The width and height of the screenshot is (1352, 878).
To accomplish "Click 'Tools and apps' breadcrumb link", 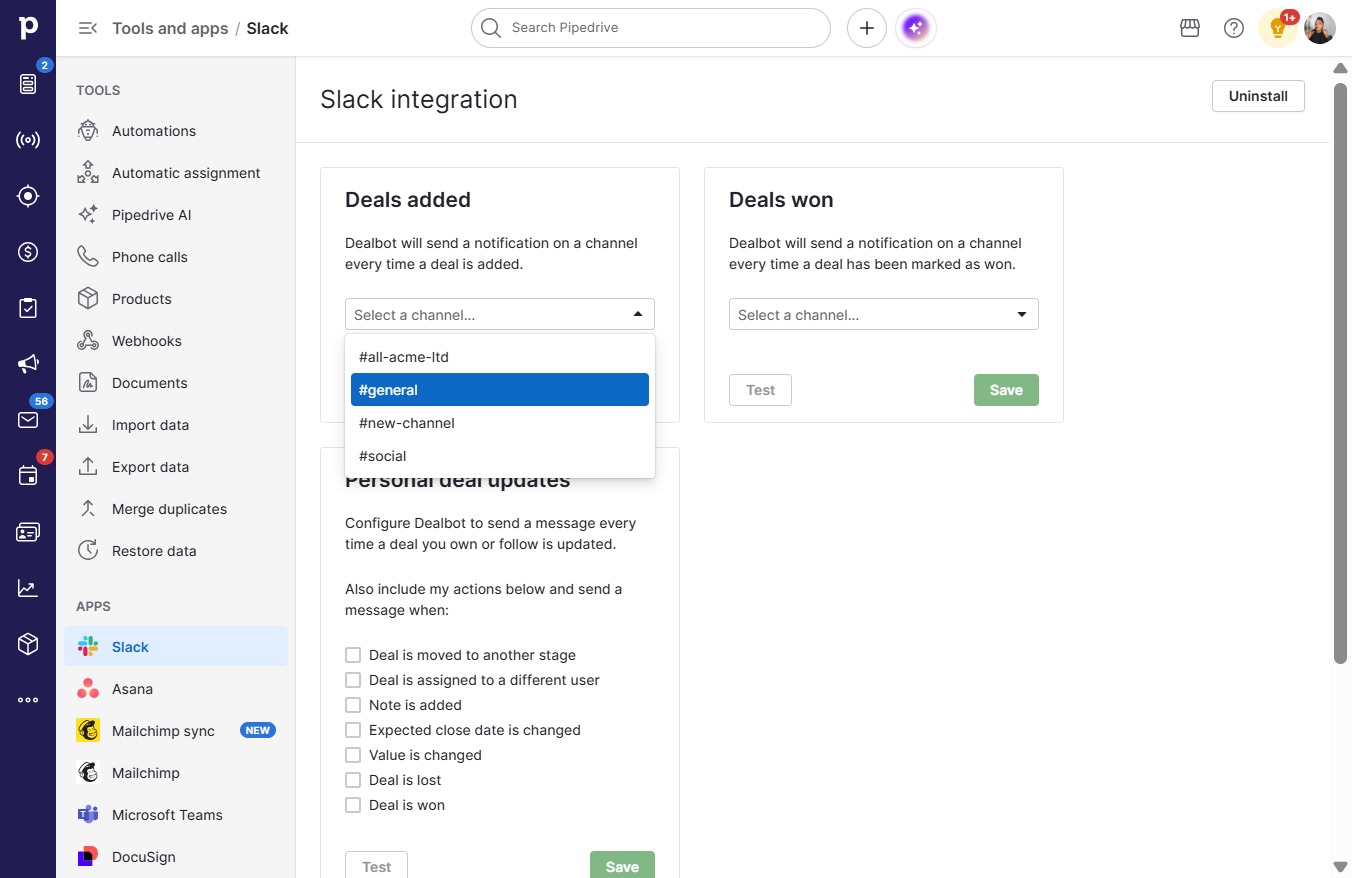I will [170, 28].
